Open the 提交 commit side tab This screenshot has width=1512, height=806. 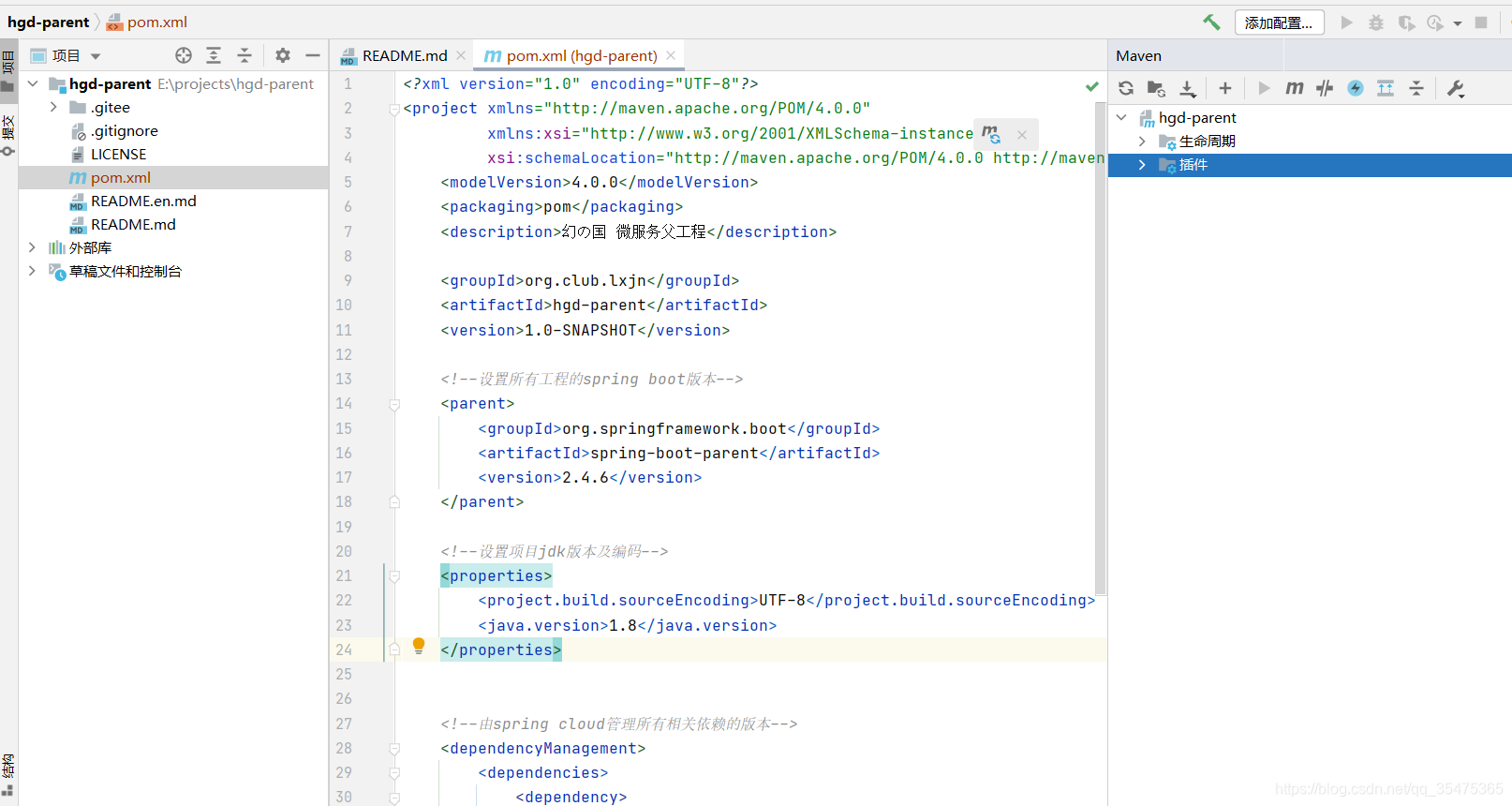pyautogui.click(x=8, y=134)
